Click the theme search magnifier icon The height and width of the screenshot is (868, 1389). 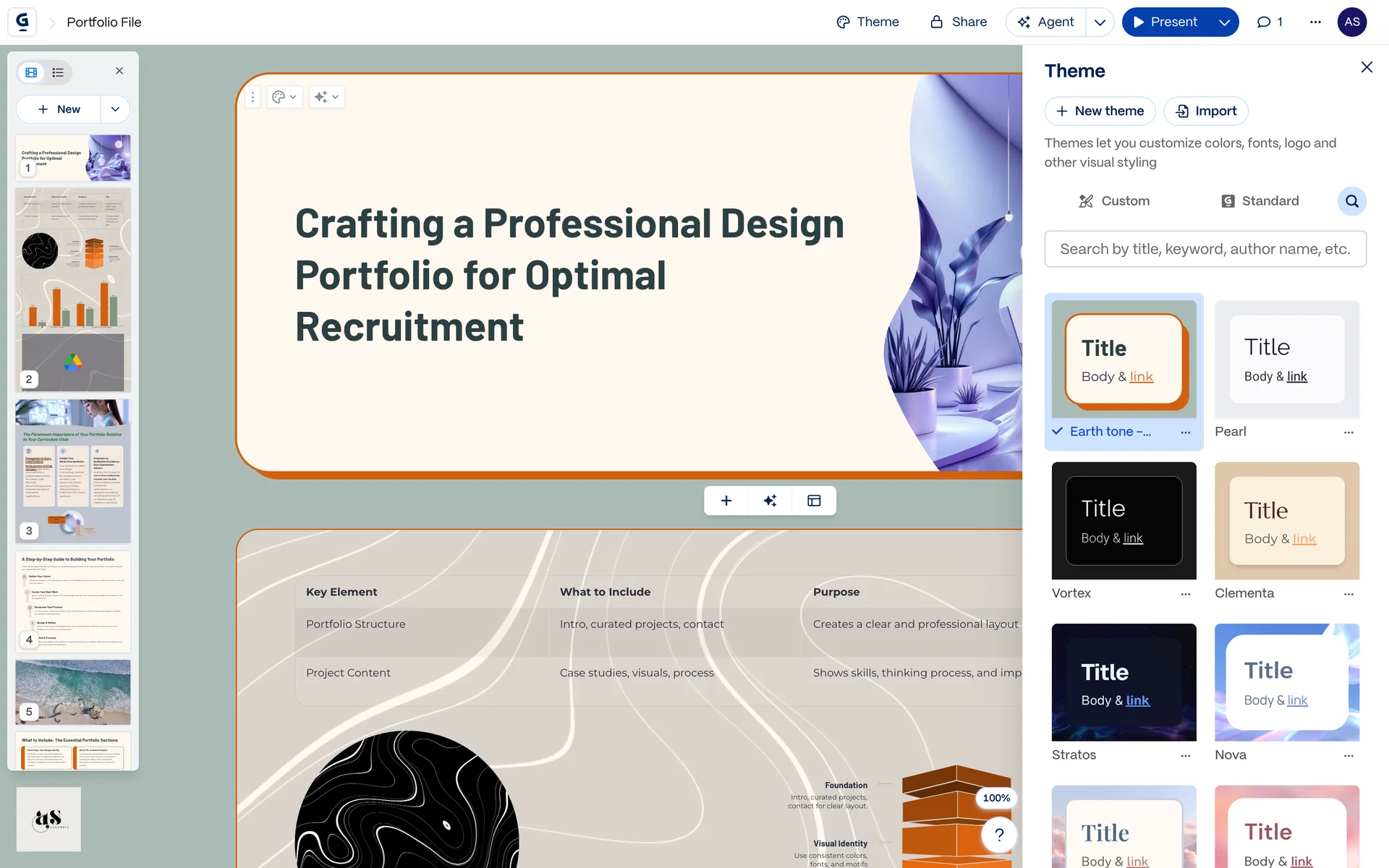tap(1351, 201)
